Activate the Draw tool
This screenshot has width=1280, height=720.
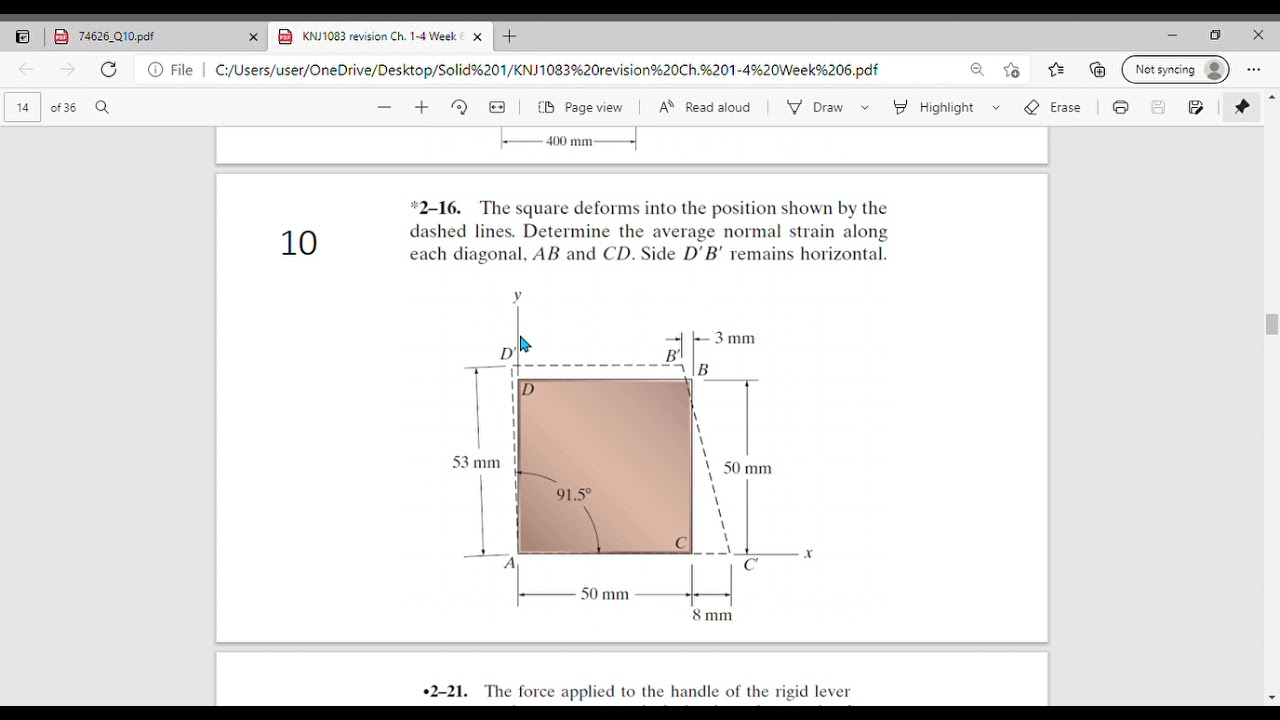coord(815,107)
